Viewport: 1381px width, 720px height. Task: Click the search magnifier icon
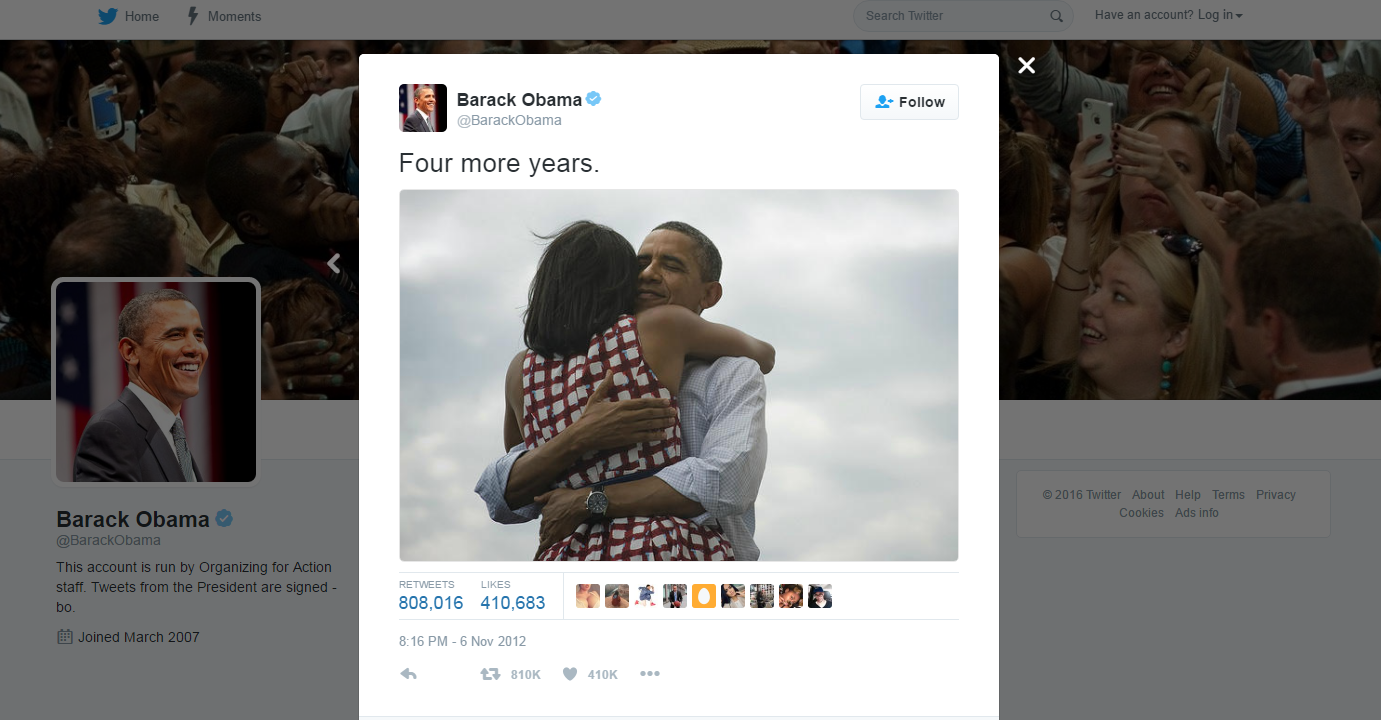[x=1056, y=16]
